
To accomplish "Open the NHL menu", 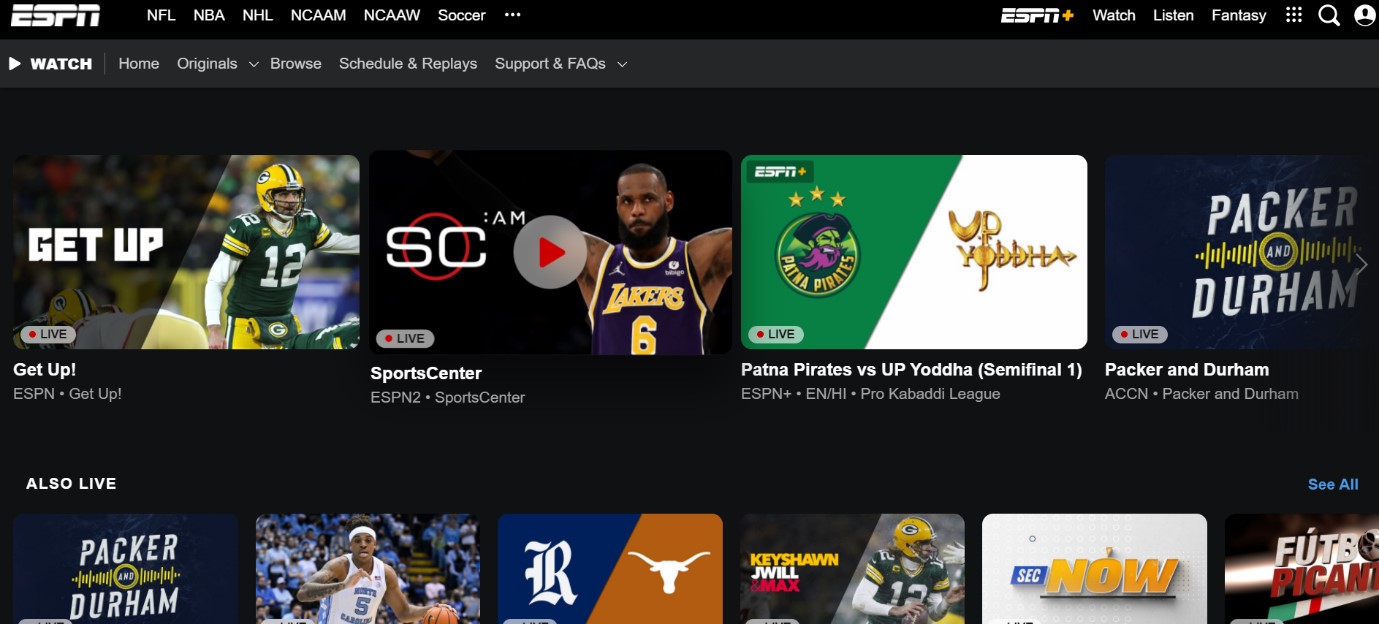I will click(258, 15).
